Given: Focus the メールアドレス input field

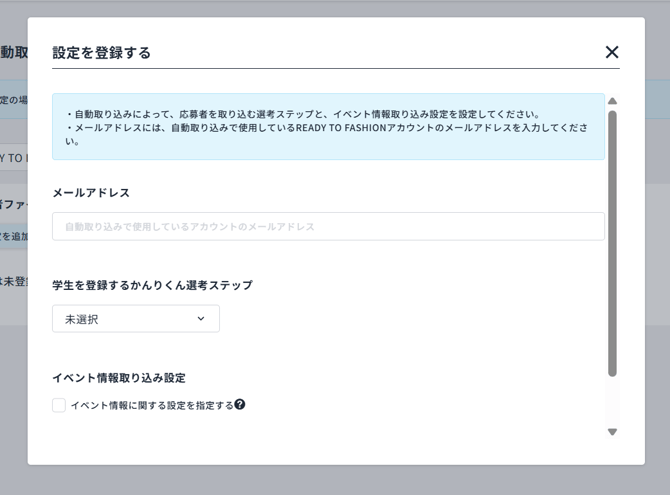Looking at the screenshot, I should click(328, 227).
